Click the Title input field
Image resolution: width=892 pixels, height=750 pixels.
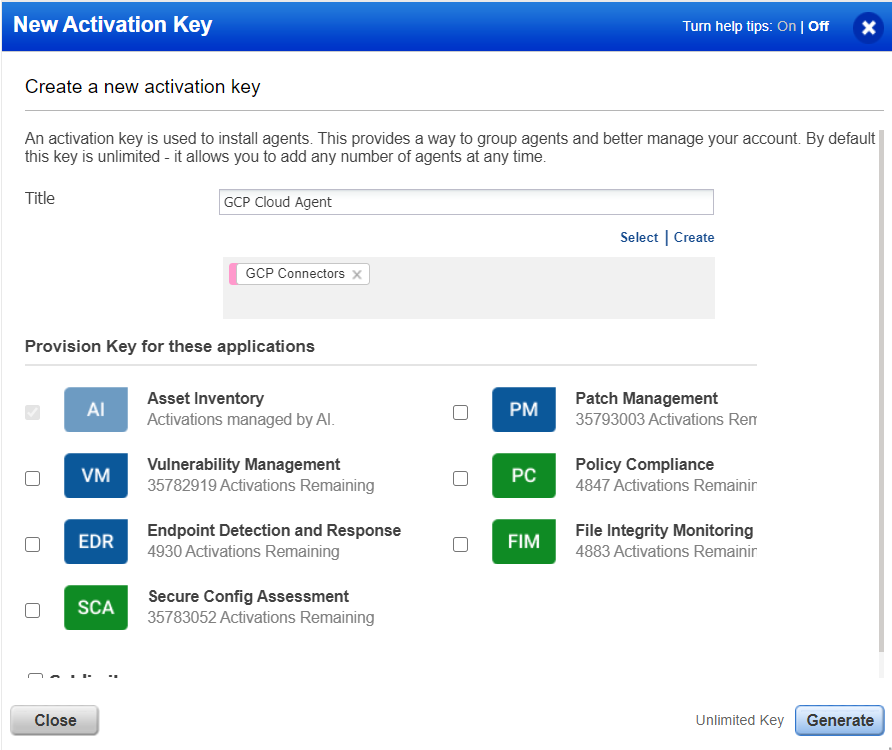pos(466,202)
